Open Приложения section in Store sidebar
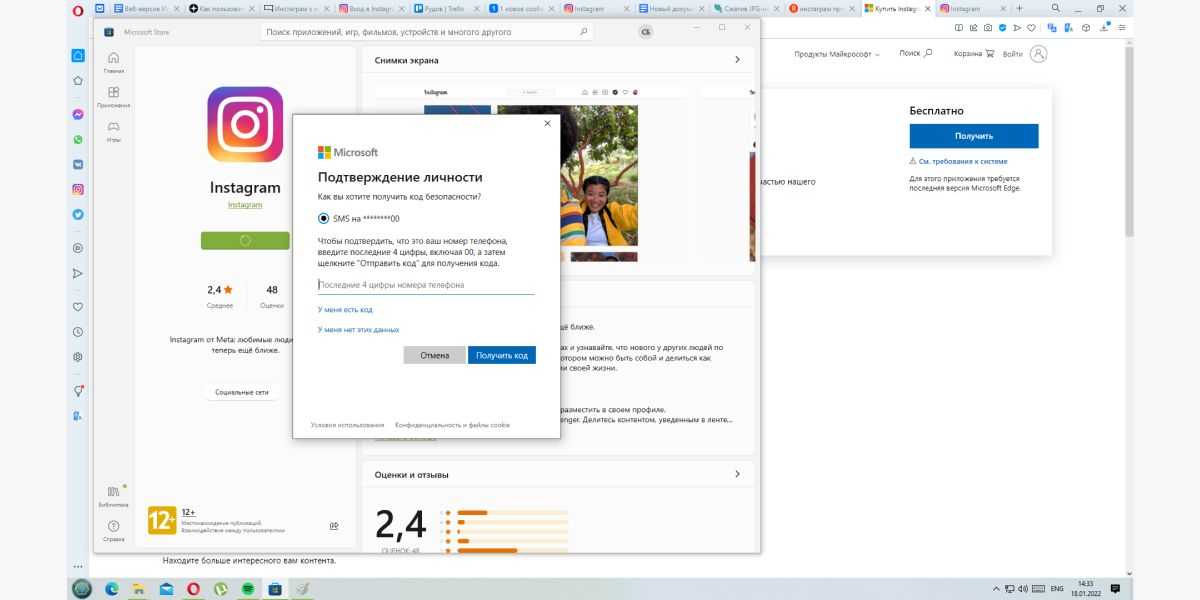The width and height of the screenshot is (1200, 600). 113,97
